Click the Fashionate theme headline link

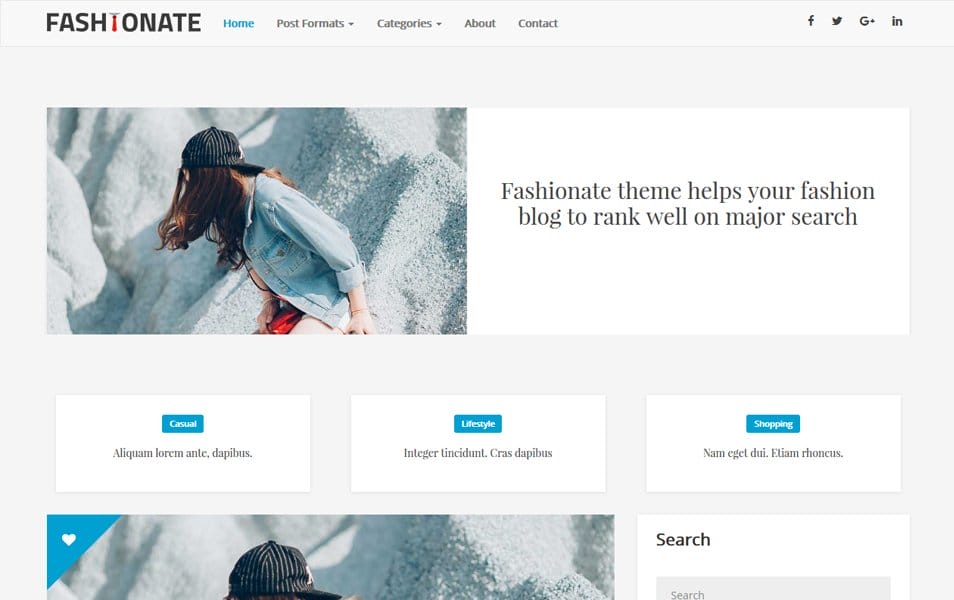(x=688, y=202)
